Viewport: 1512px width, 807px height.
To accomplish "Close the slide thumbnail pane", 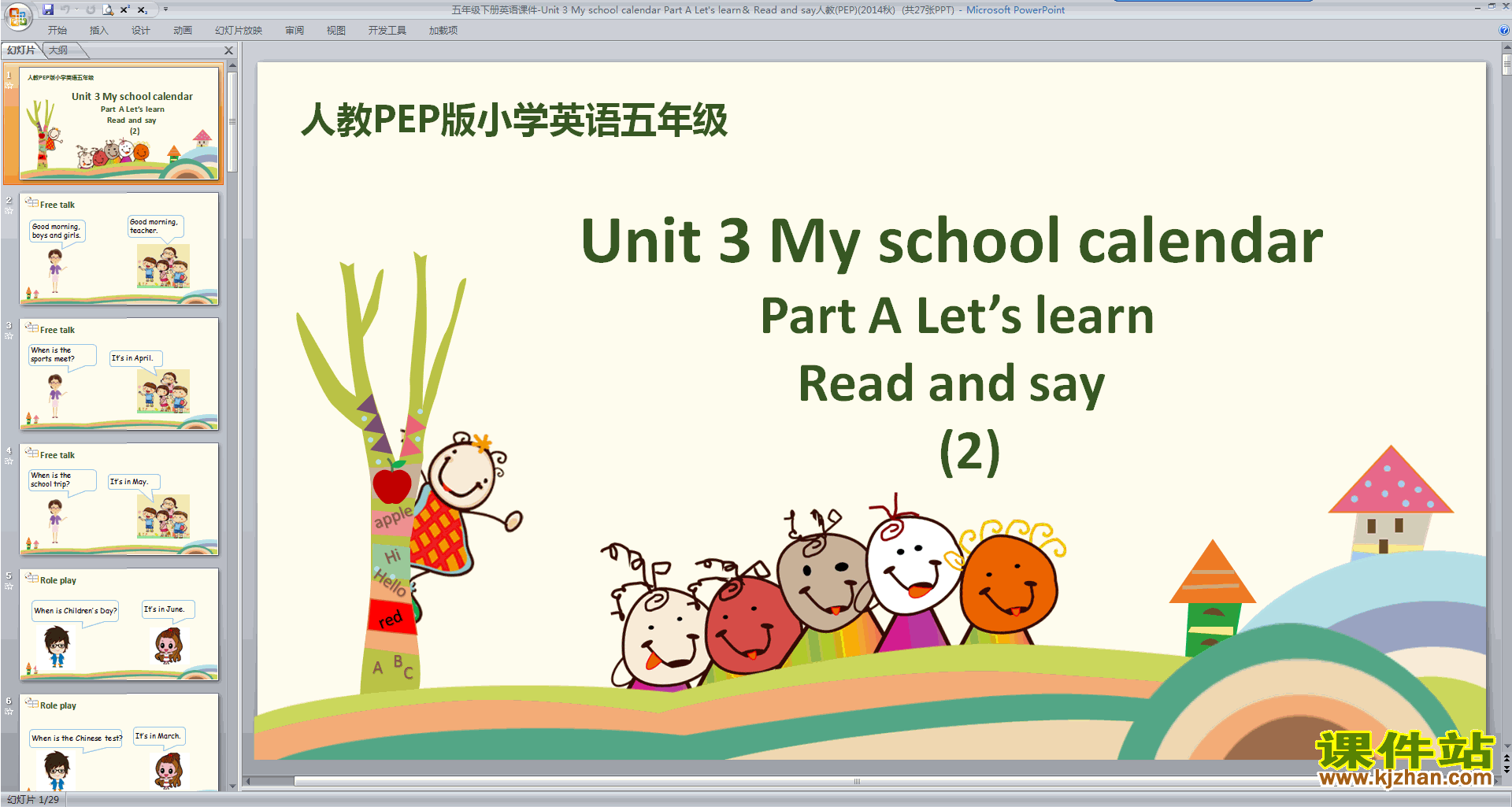I will coord(229,50).
